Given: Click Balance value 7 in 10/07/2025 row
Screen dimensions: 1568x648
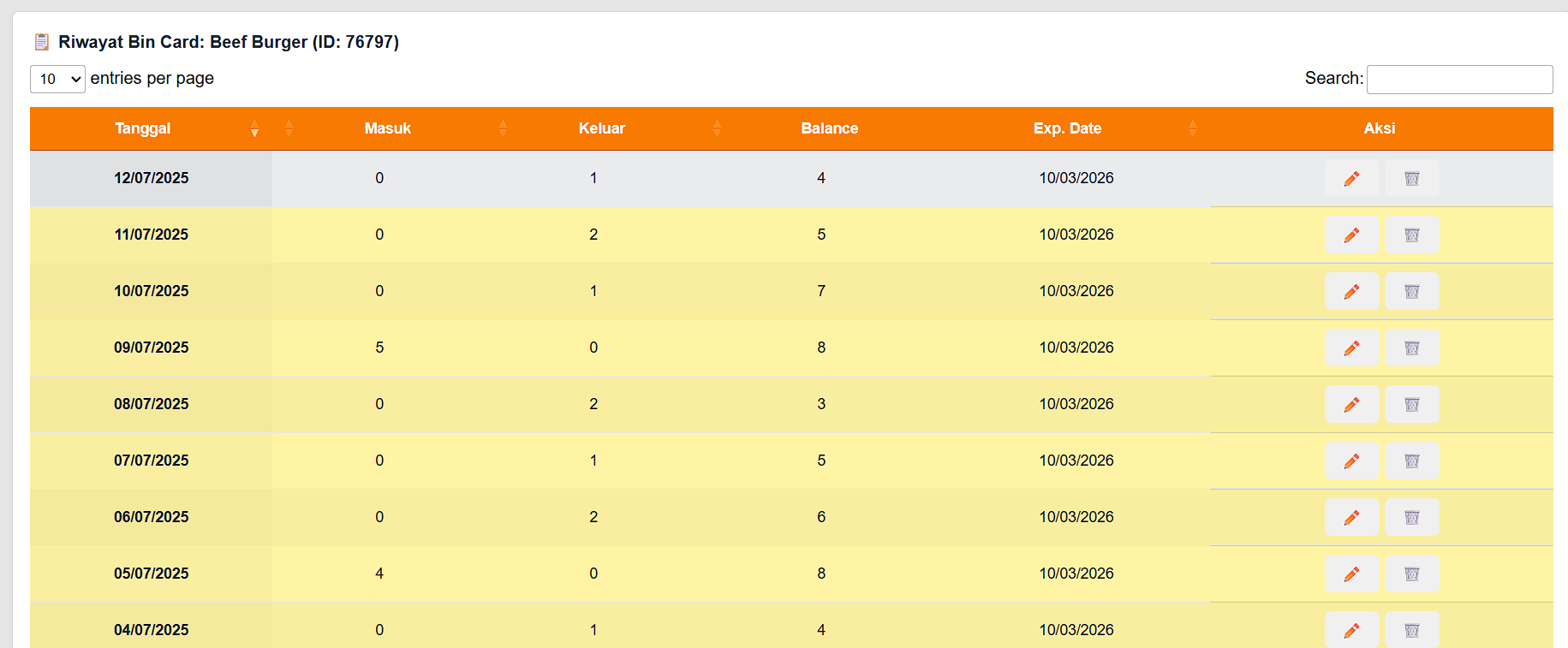Looking at the screenshot, I should click(821, 291).
